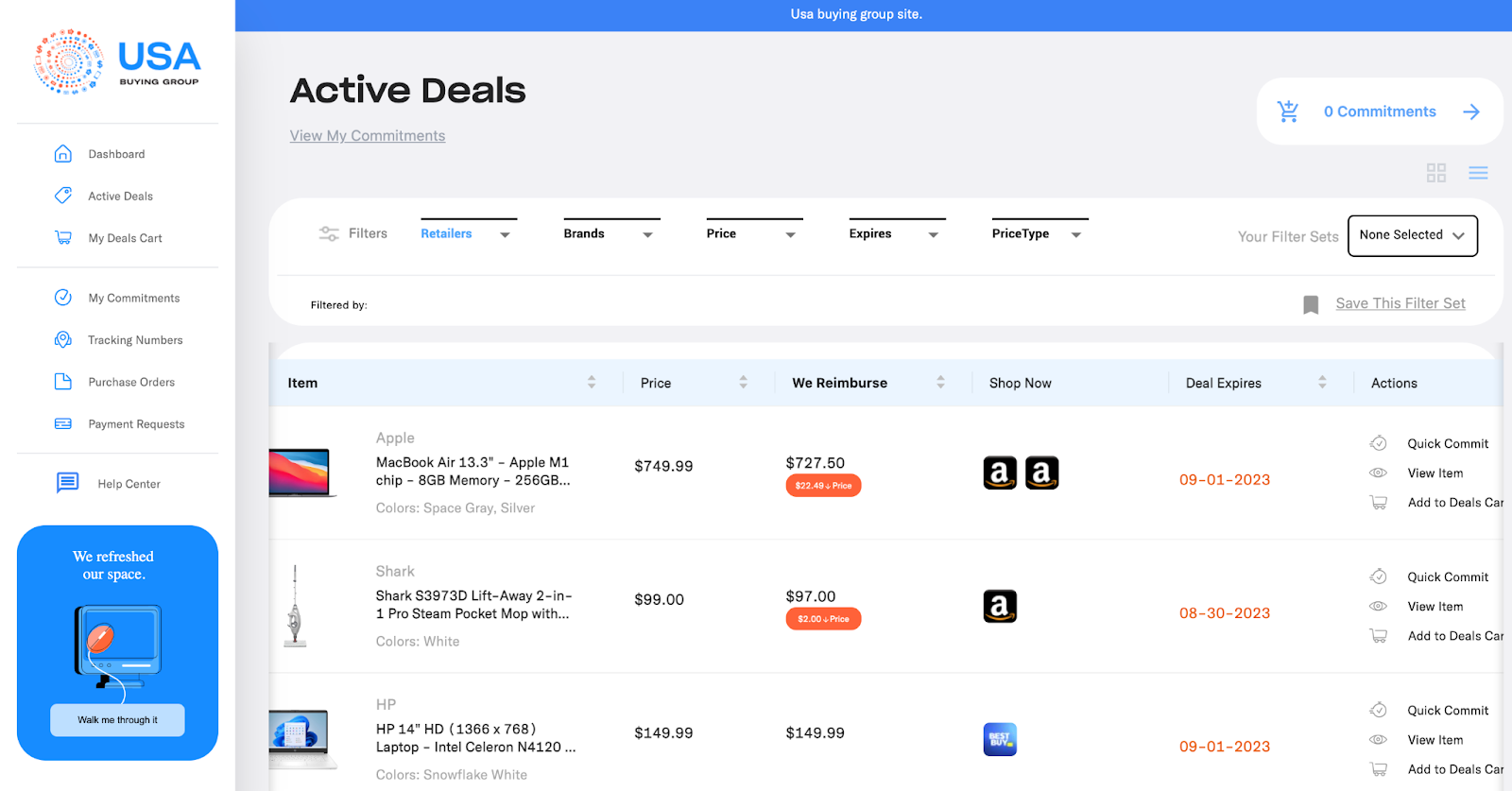The image size is (1512, 791).
Task: Open Amazon shop icon for Shark mop
Action: (x=1000, y=606)
